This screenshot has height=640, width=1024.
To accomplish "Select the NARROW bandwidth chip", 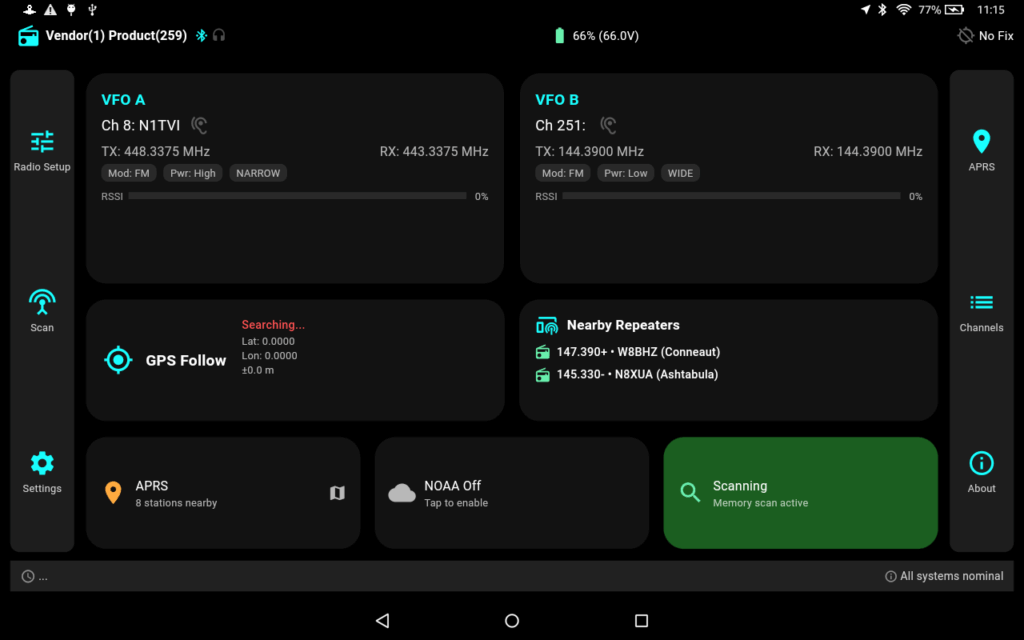I will tap(258, 173).
